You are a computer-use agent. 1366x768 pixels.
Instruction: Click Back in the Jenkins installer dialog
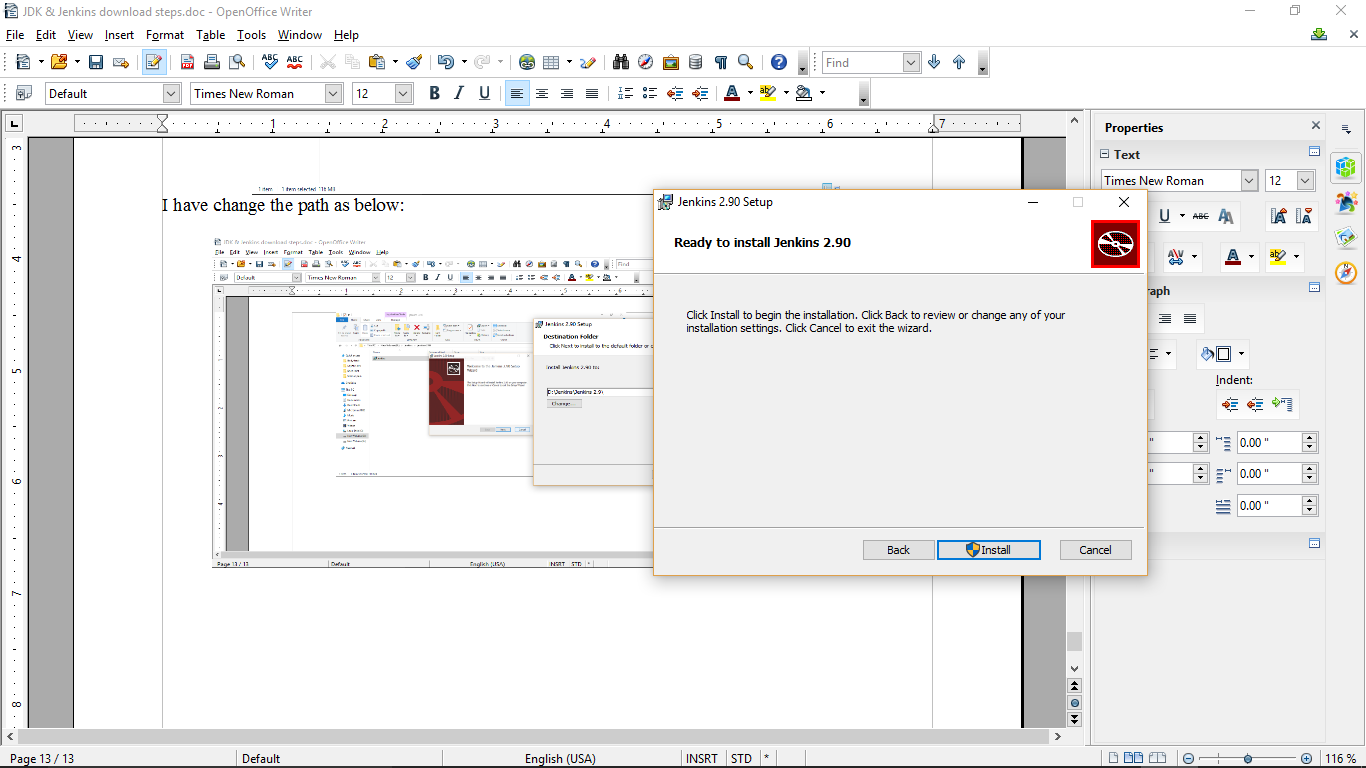coord(897,549)
